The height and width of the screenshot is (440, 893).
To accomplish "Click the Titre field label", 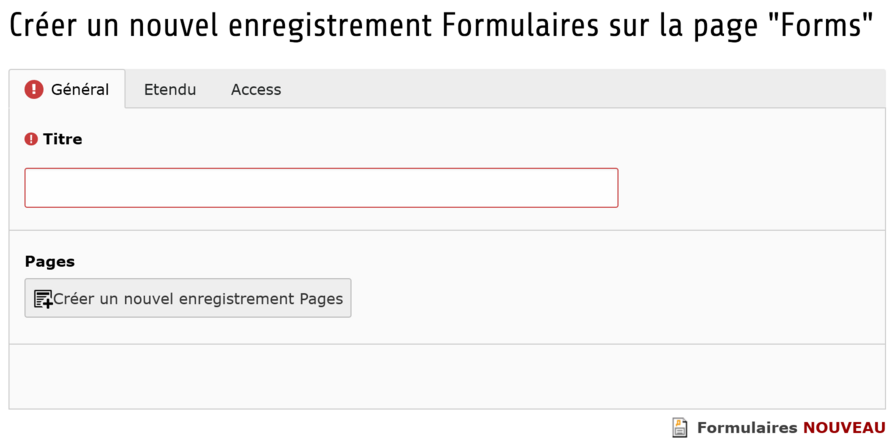I will [x=62, y=139].
